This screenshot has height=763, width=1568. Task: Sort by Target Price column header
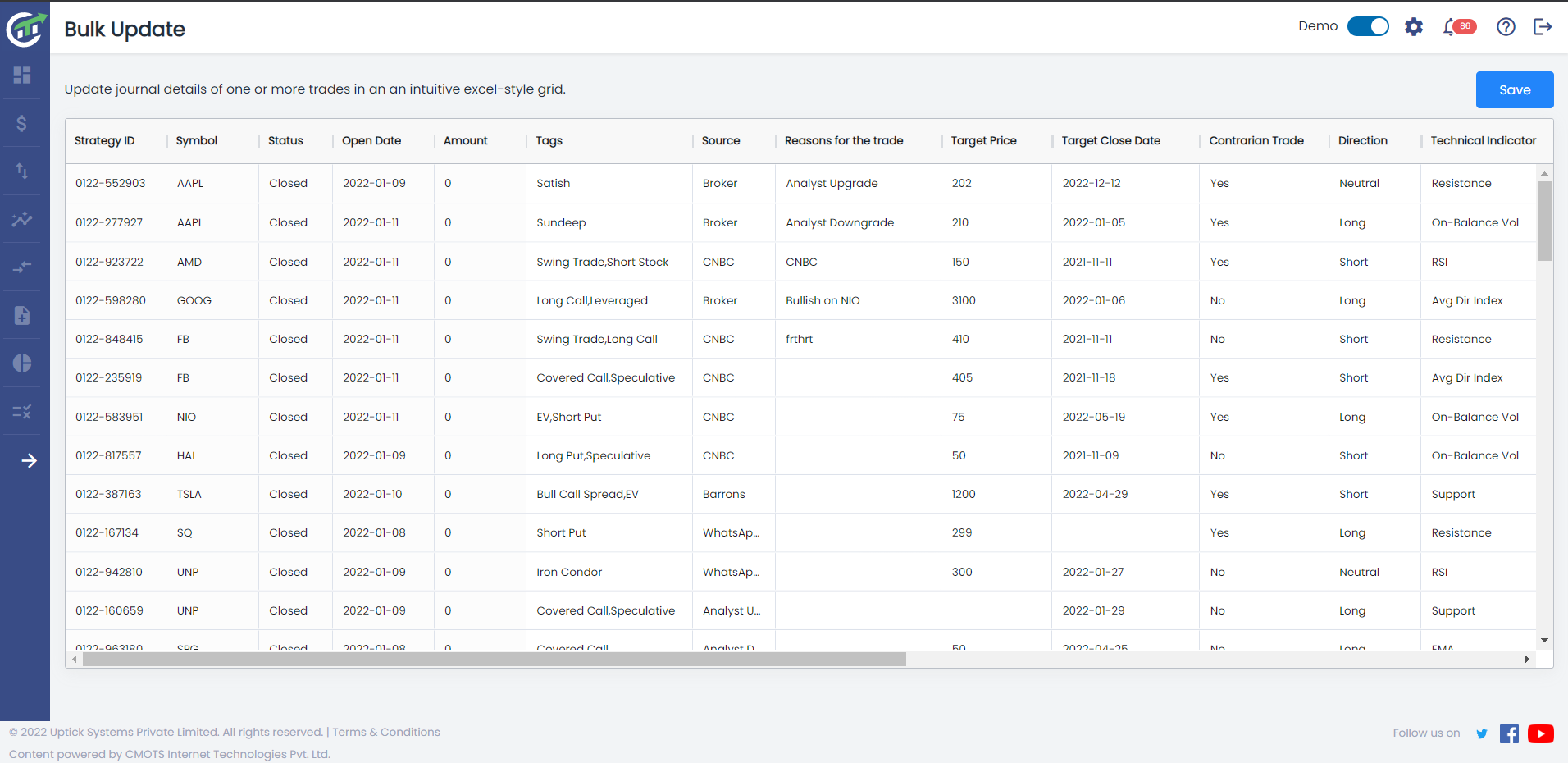983,140
